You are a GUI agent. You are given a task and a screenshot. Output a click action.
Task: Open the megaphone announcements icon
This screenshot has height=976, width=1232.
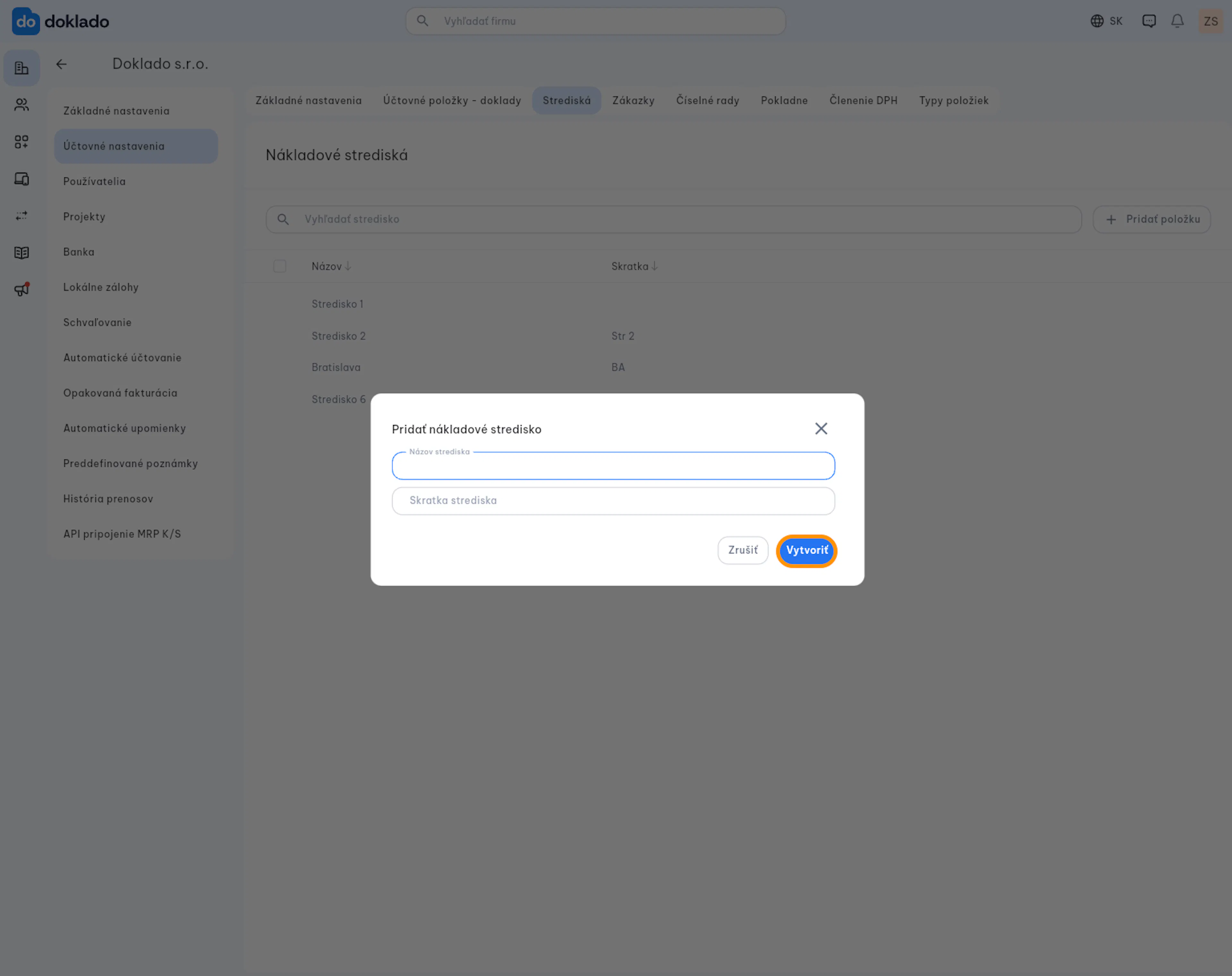(22, 290)
